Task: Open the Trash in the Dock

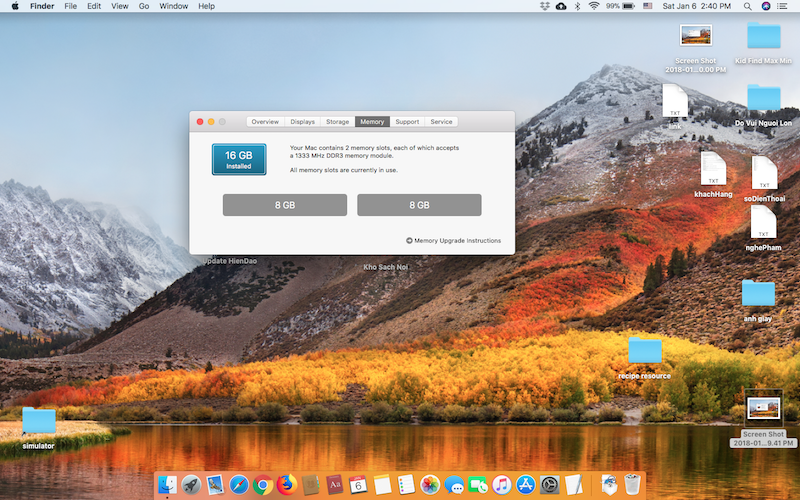Action: pyautogui.click(x=633, y=485)
